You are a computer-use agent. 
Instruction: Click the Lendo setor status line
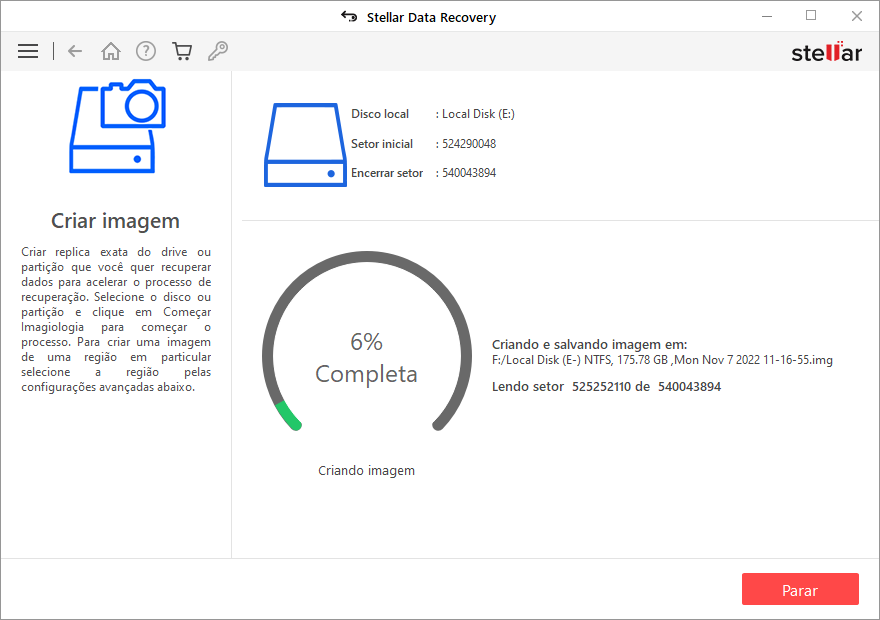click(606, 386)
